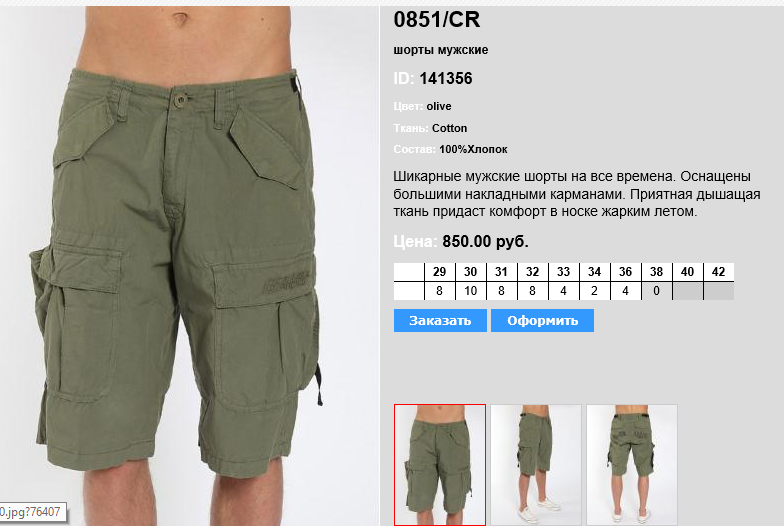
Task: Choose size 33 in the size table
Action: pos(564,272)
